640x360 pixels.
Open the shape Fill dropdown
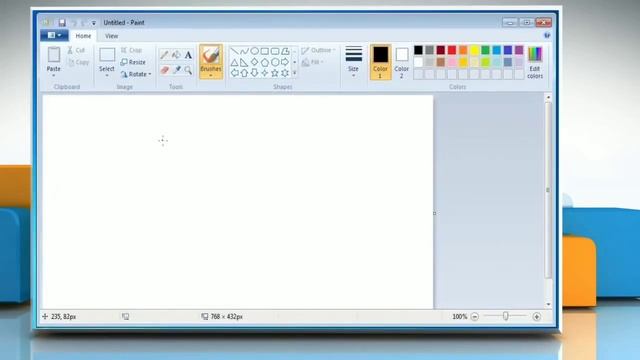click(313, 62)
